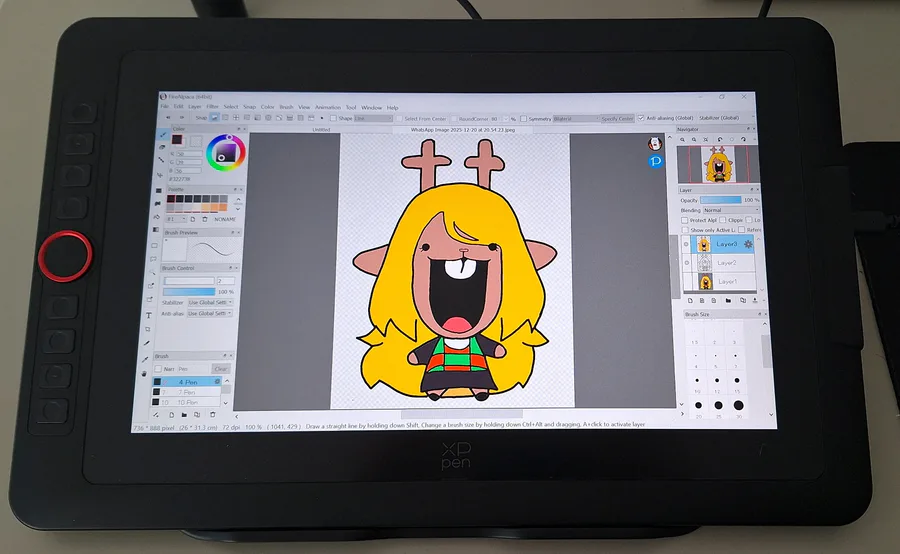
Task: Hide Layer2 with its visibility toggle
Action: click(686, 263)
